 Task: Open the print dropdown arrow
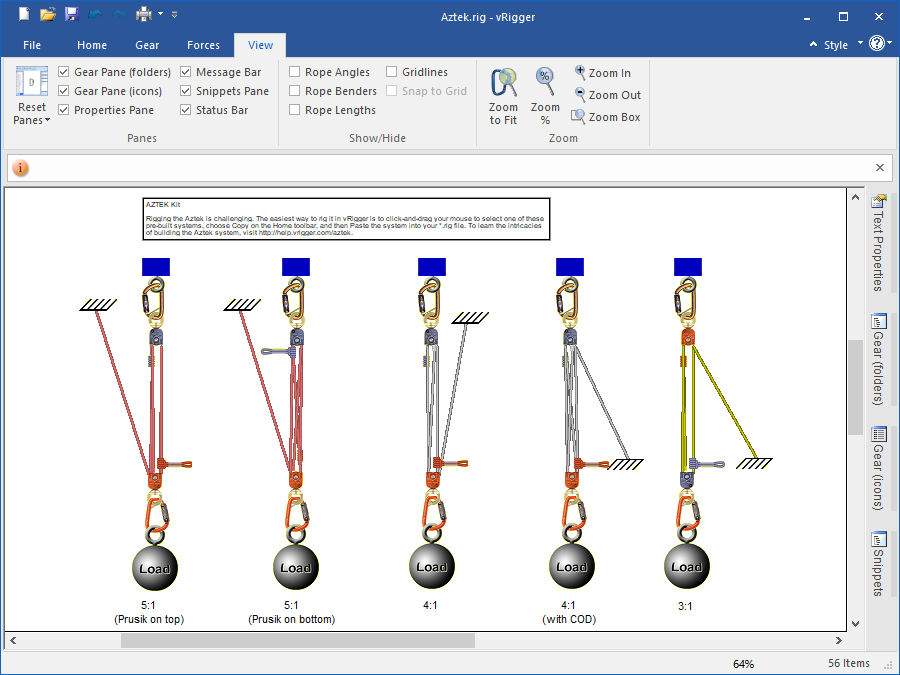pos(159,15)
